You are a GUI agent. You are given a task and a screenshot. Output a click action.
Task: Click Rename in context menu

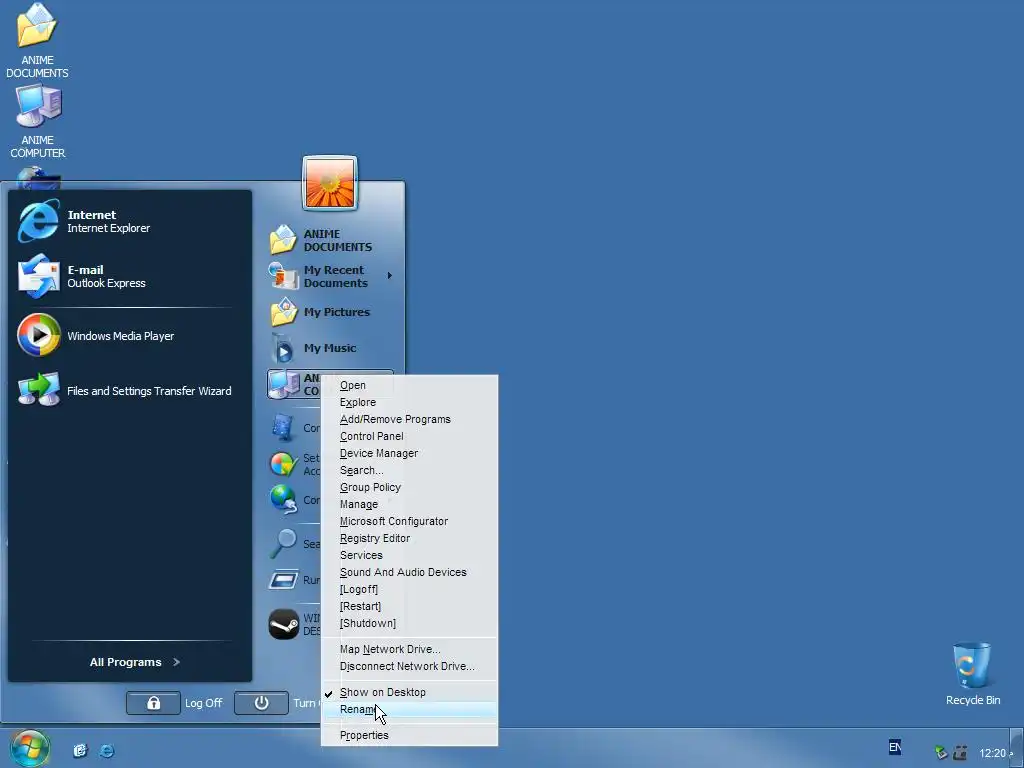(409, 709)
